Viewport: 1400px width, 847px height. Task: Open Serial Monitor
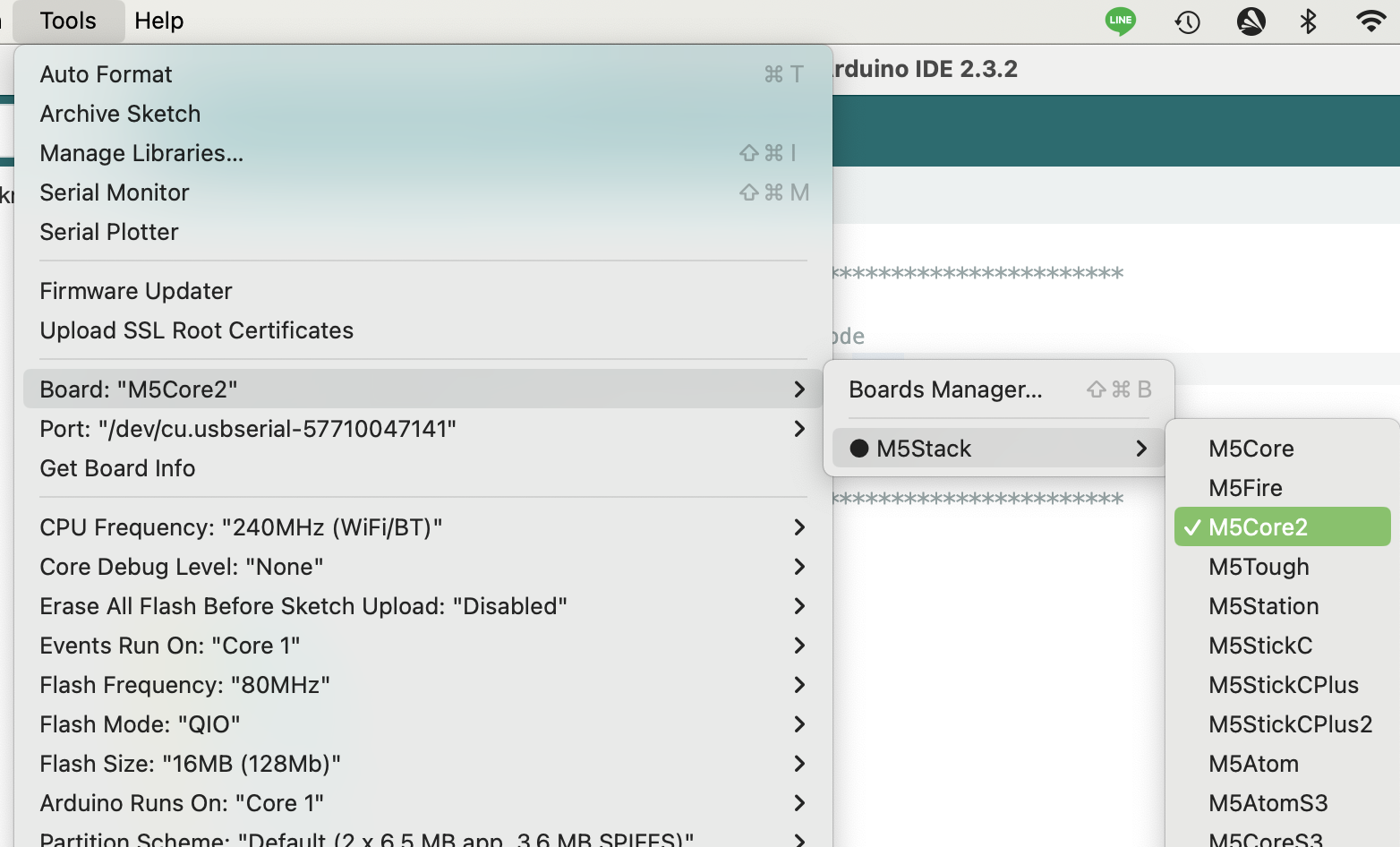click(423, 192)
